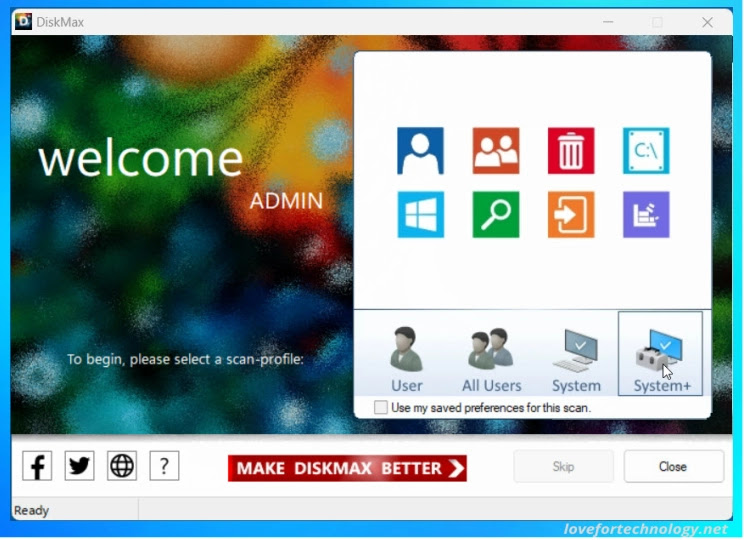This screenshot has height=540, width=744.
Task: Click the DiskMax app icon in title bar
Action: 23,22
